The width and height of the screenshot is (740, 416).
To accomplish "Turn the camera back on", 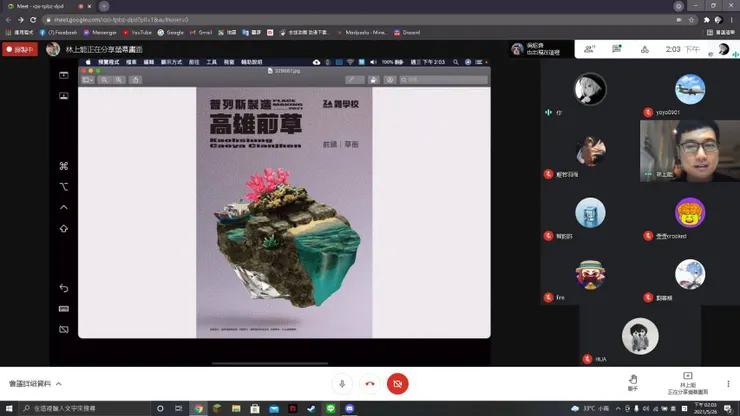I will click(397, 384).
